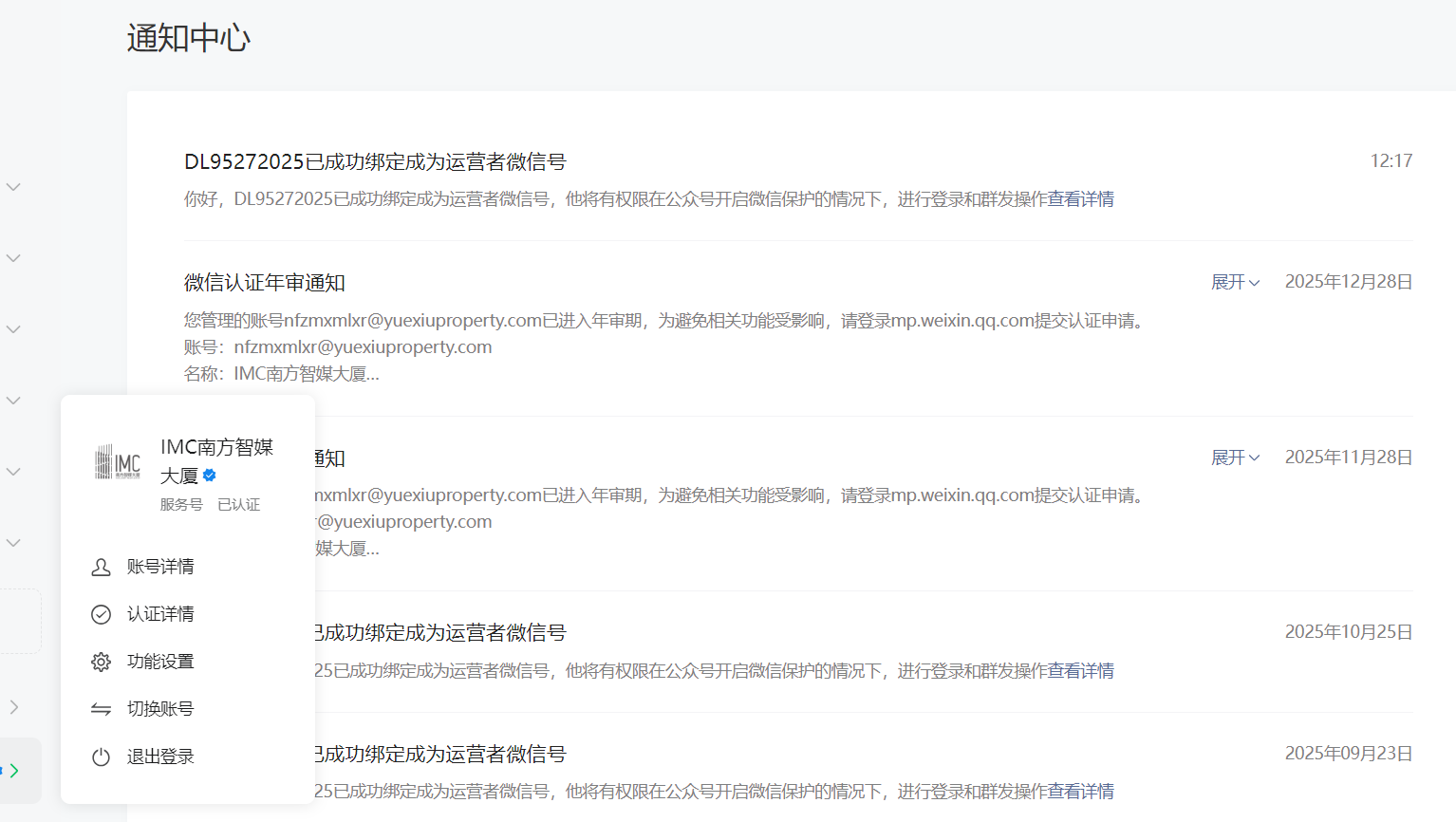Click the 服务号 label under account name

(181, 505)
